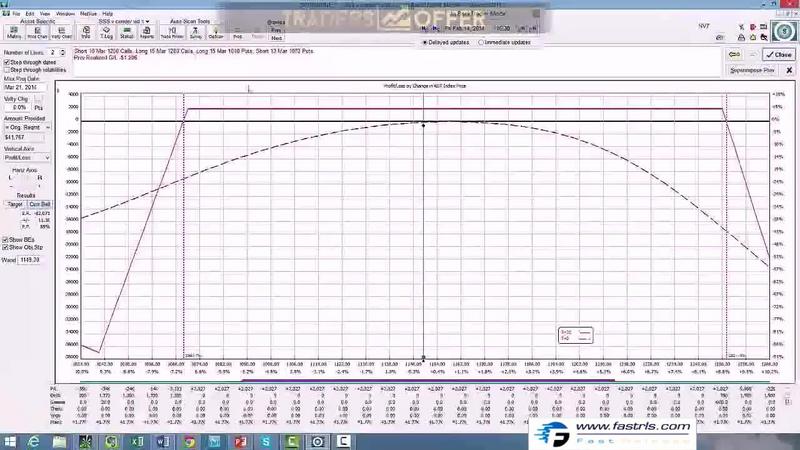The height and width of the screenshot is (450, 800).
Task: Open the T.Log trade log icon
Action: [x=106, y=33]
